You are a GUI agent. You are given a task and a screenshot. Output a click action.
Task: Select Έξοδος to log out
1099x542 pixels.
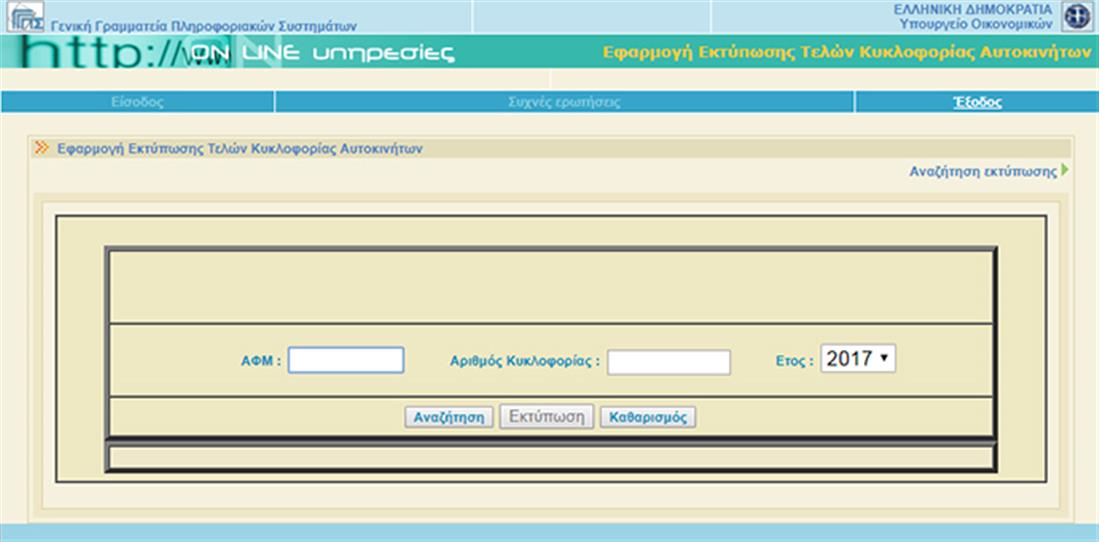point(977,102)
